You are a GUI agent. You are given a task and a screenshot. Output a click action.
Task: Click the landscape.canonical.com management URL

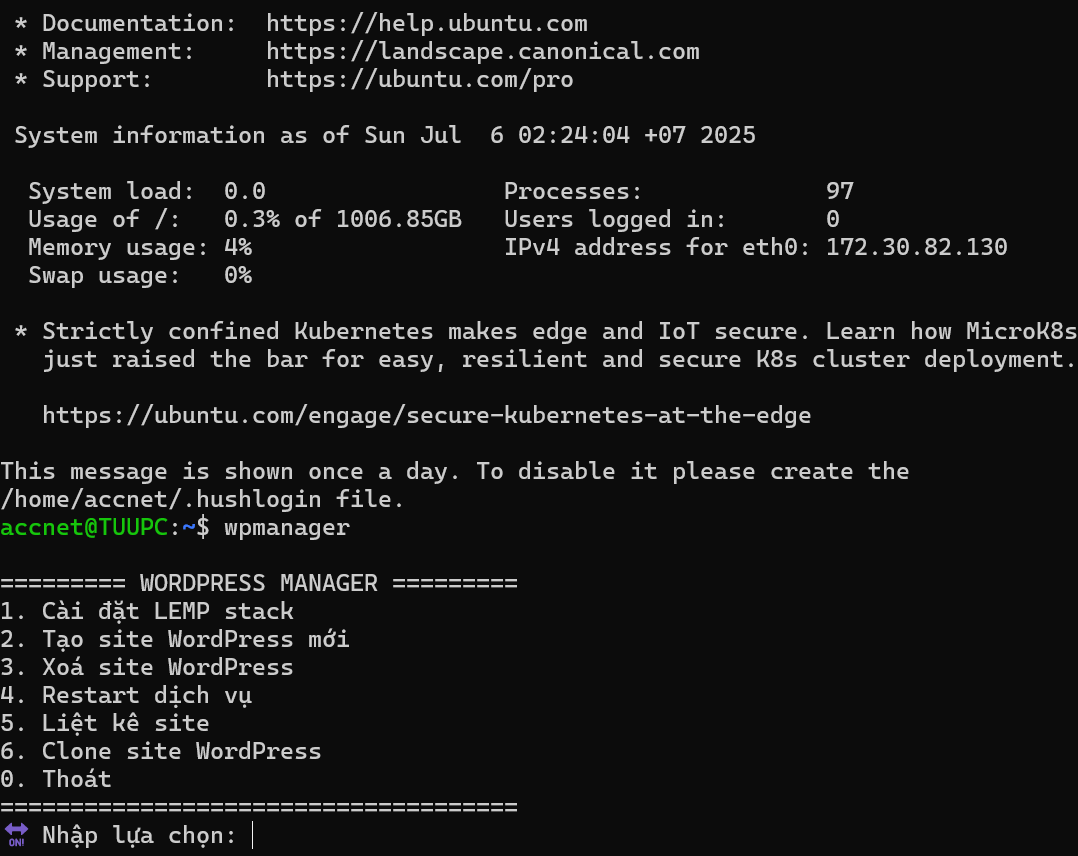pyautogui.click(x=483, y=52)
